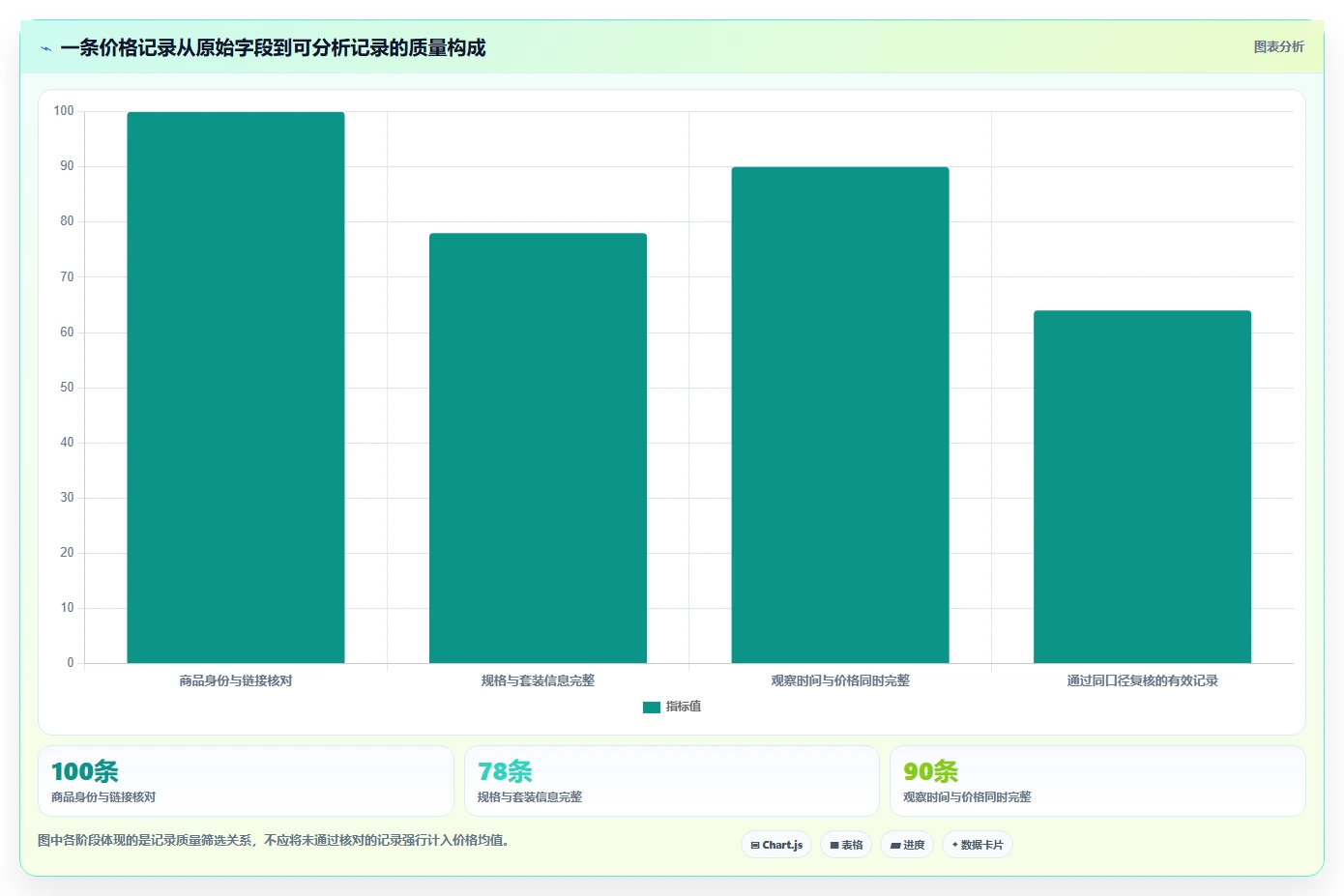1344x896 pixels.
Task: Open the 78条 data card
Action: click(x=672, y=781)
